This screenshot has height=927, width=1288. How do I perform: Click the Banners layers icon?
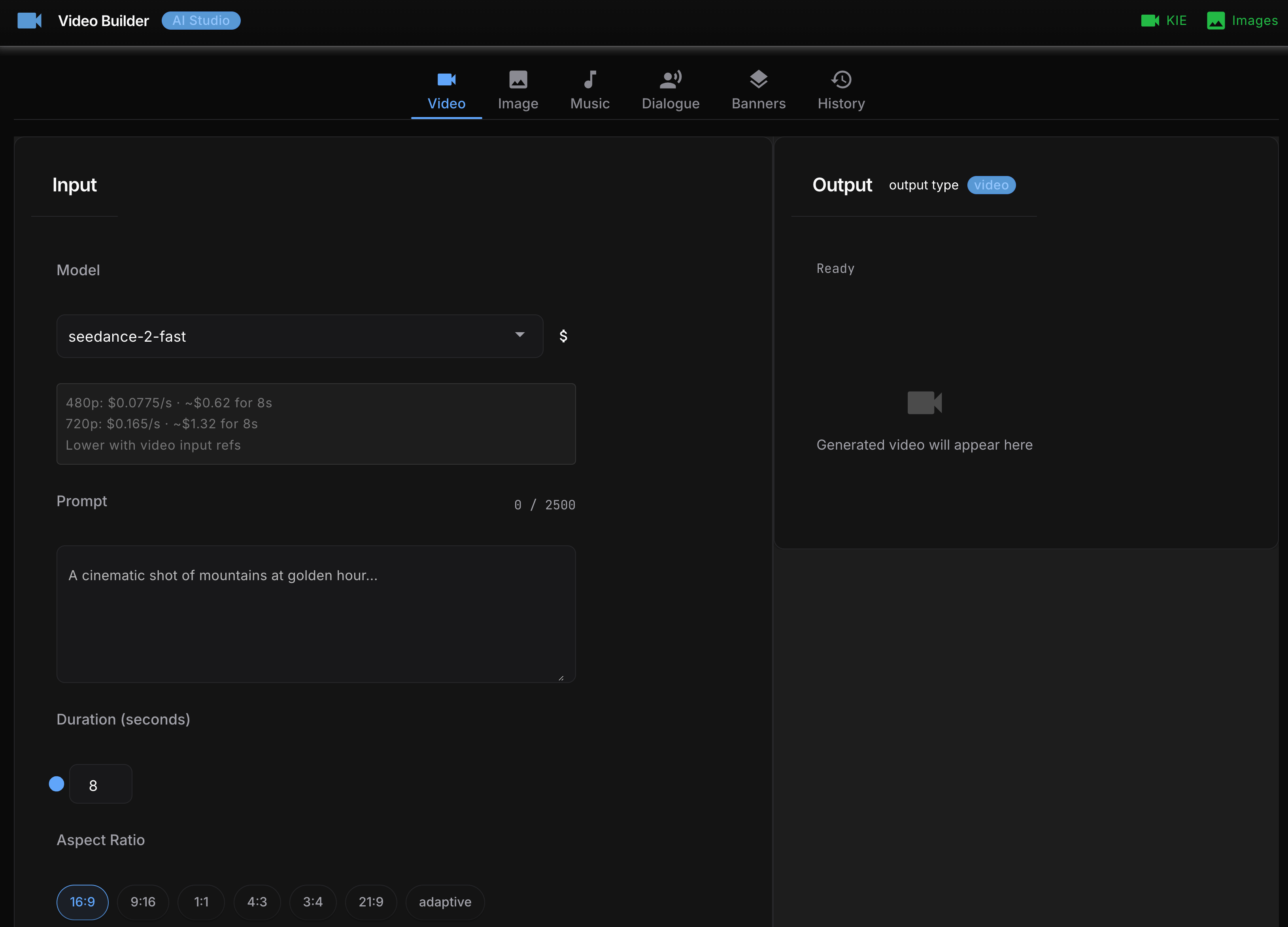pos(758,79)
